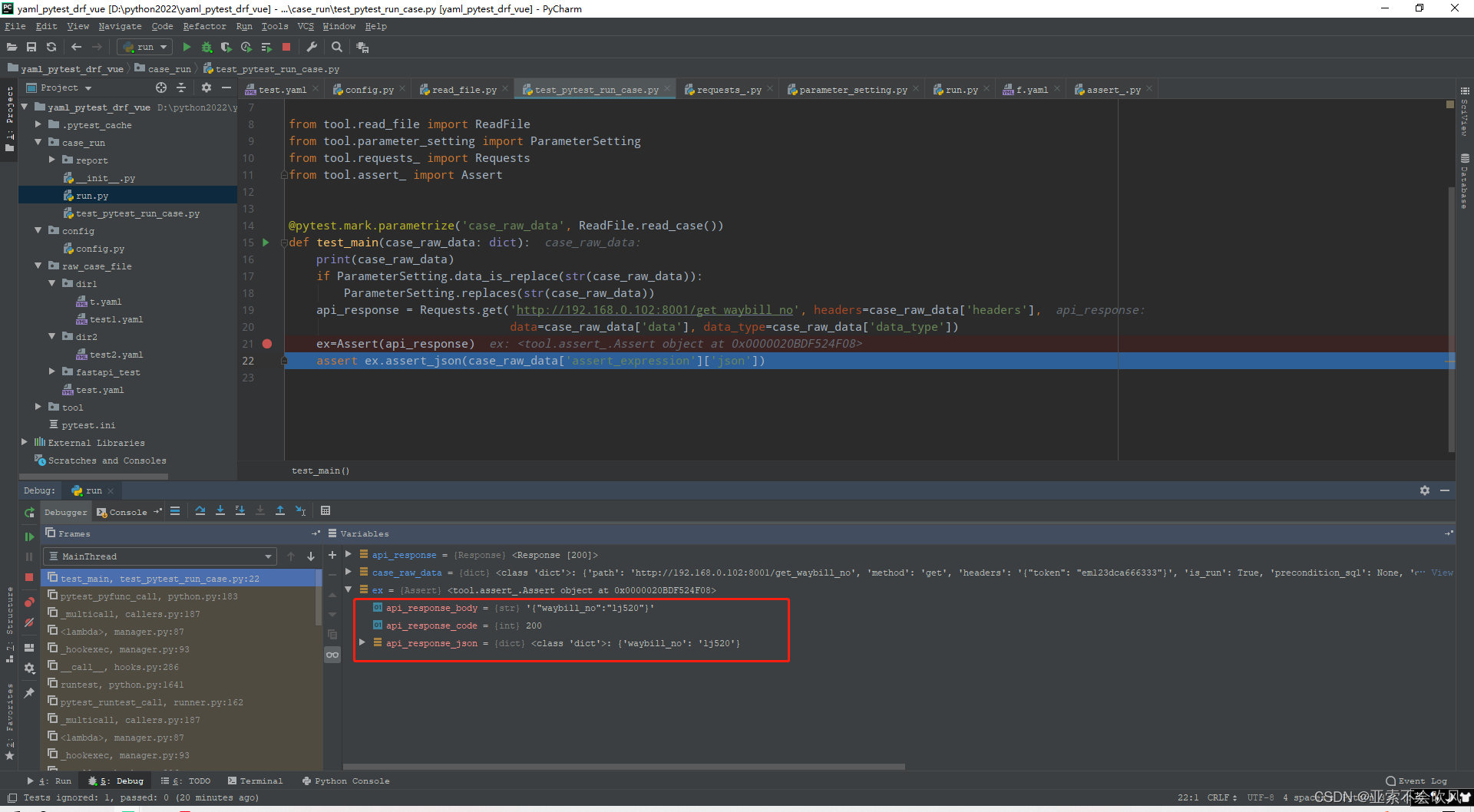Click the Resume Program icon in debug sidebar
1474x812 pixels.
tap(29, 536)
